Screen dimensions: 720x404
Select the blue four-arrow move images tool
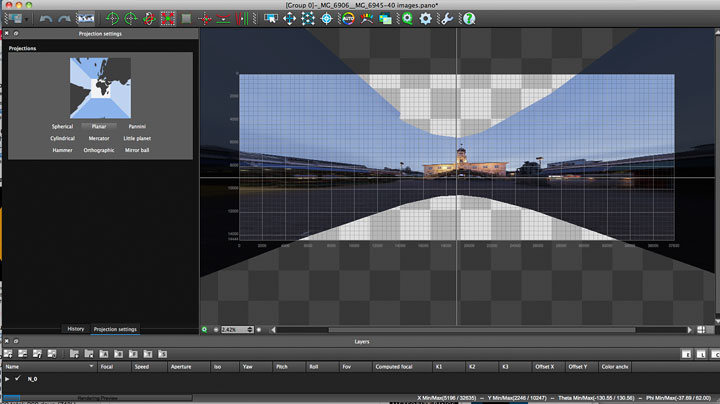click(x=289, y=19)
